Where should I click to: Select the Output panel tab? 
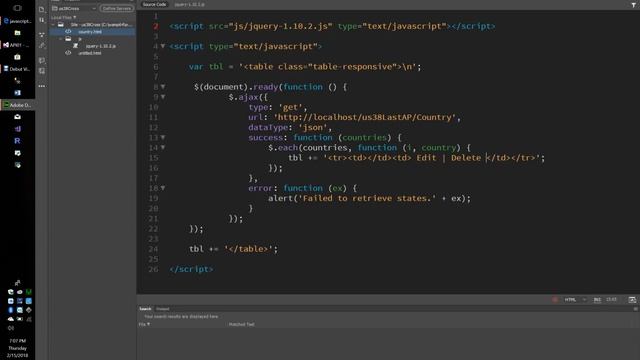(x=162, y=309)
